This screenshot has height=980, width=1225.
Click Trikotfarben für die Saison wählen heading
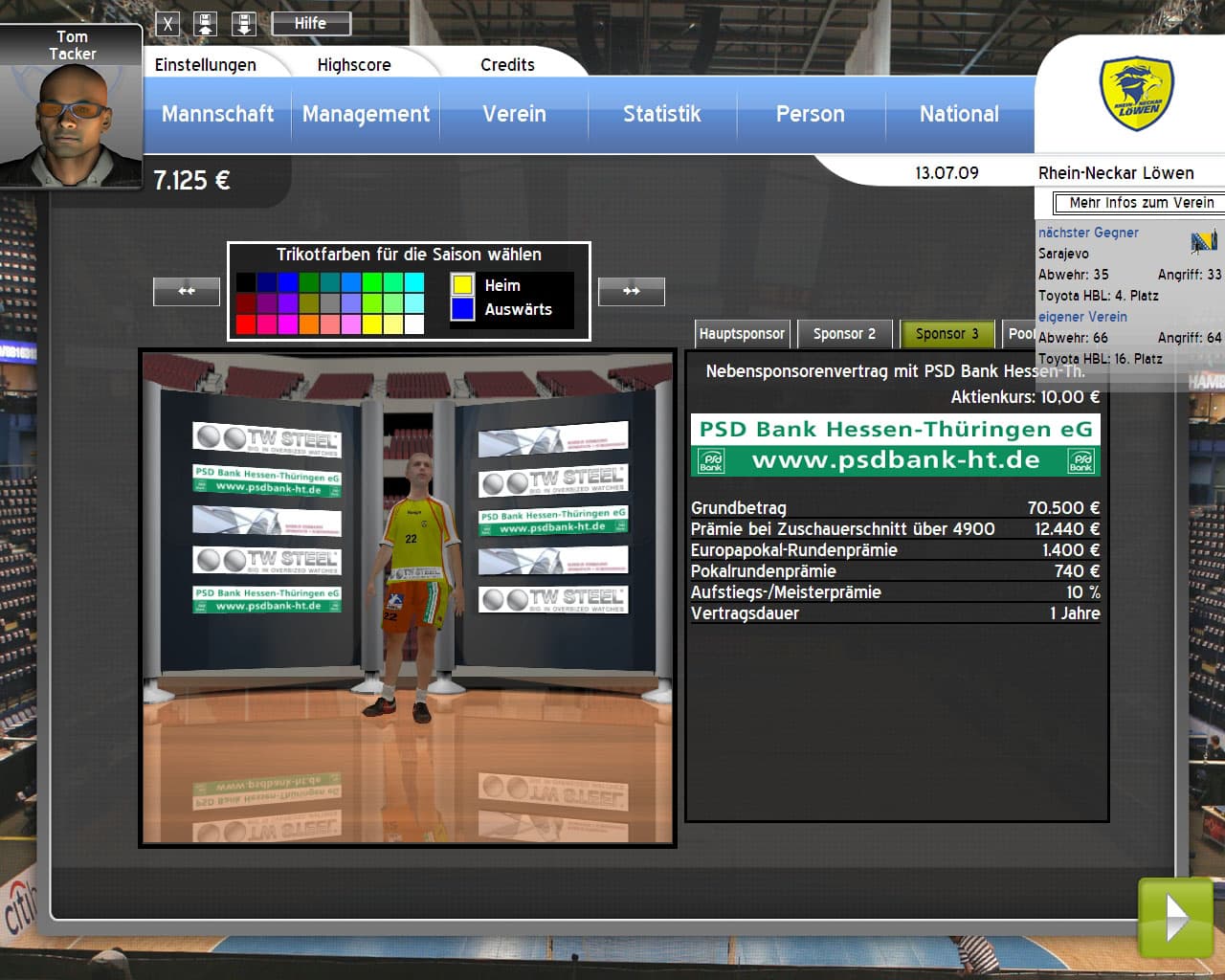tap(409, 255)
